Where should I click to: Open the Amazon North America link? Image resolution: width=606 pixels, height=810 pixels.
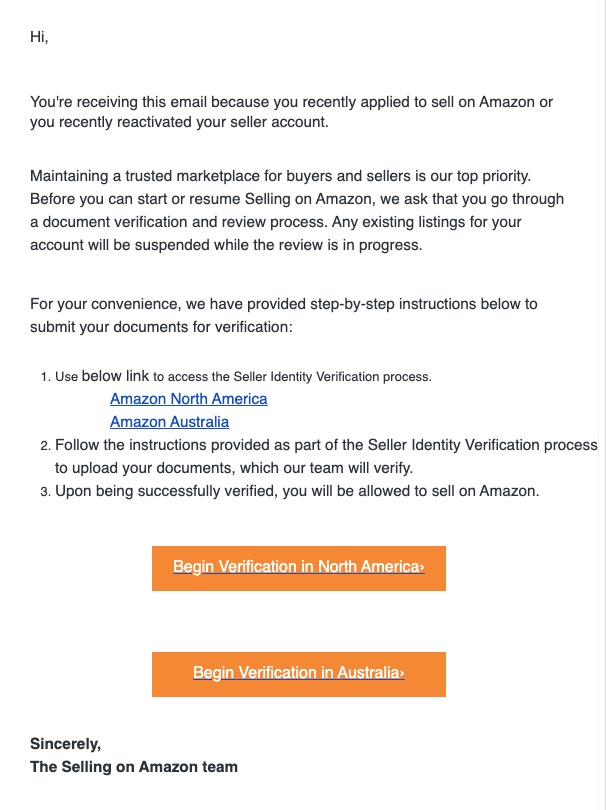pos(189,399)
